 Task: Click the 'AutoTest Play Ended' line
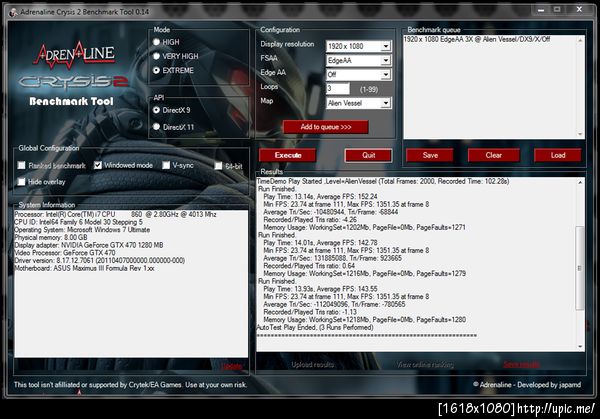[315, 328]
